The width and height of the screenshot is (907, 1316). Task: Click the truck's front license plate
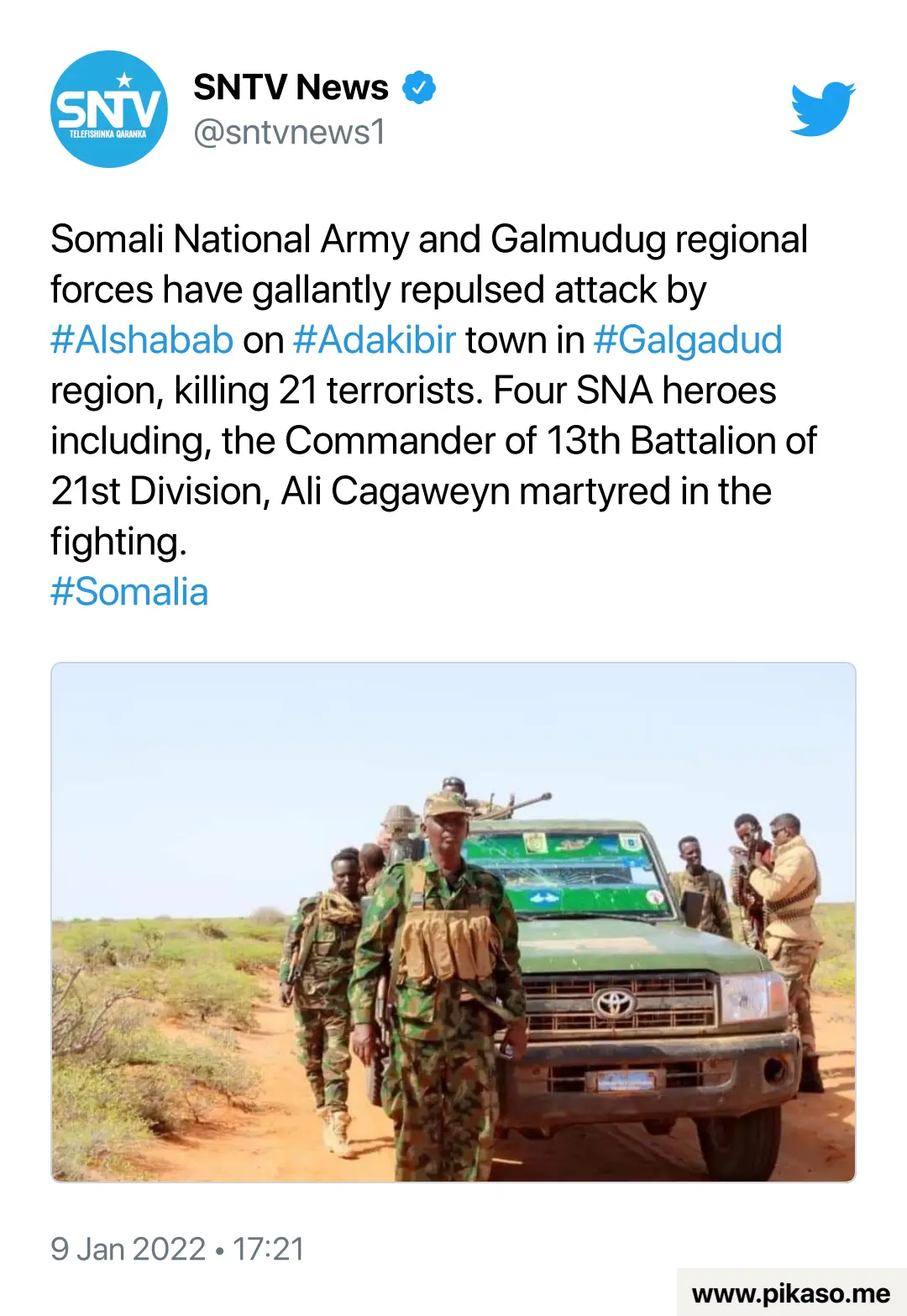[x=626, y=1081]
